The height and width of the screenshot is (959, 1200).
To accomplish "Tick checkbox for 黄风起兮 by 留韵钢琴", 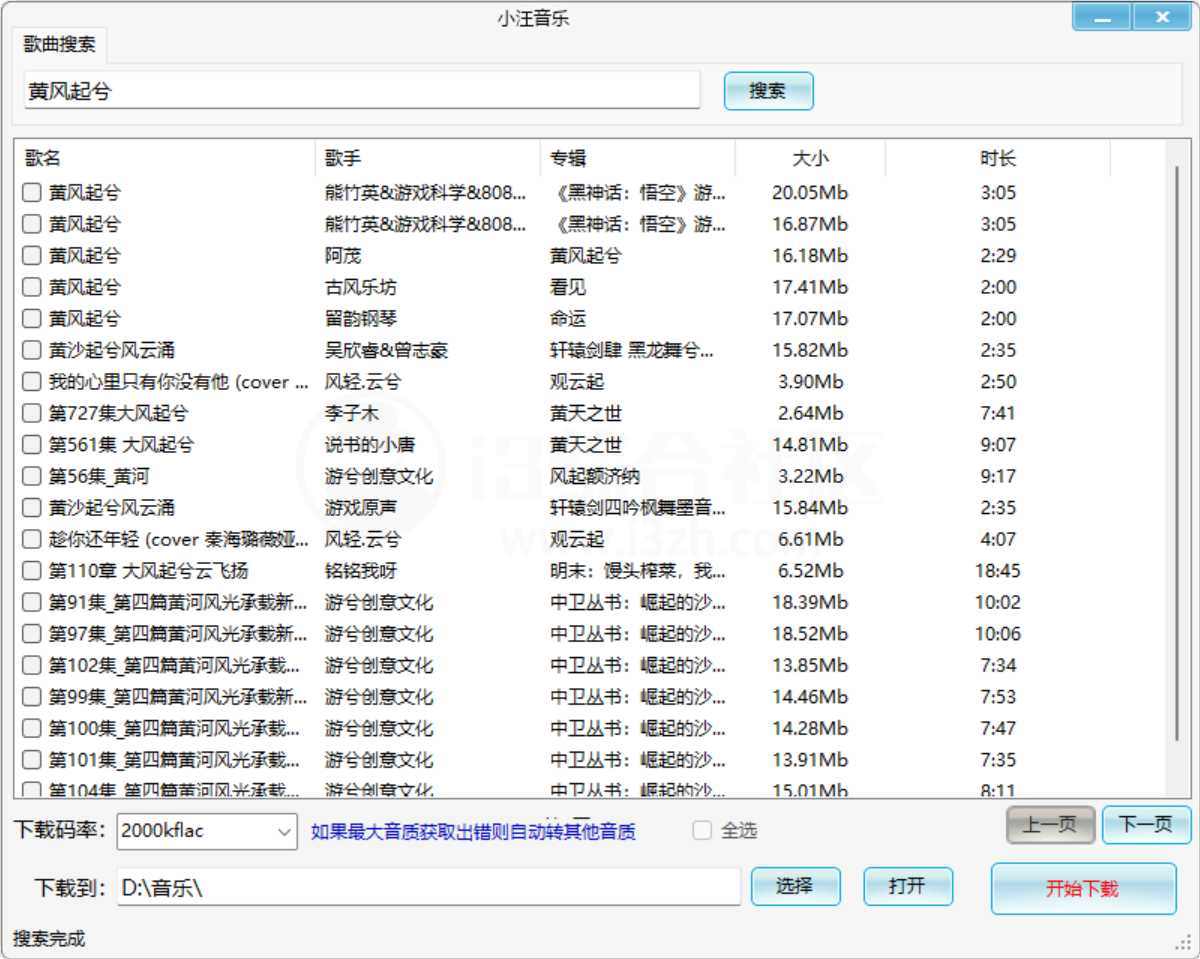I will 32,319.
